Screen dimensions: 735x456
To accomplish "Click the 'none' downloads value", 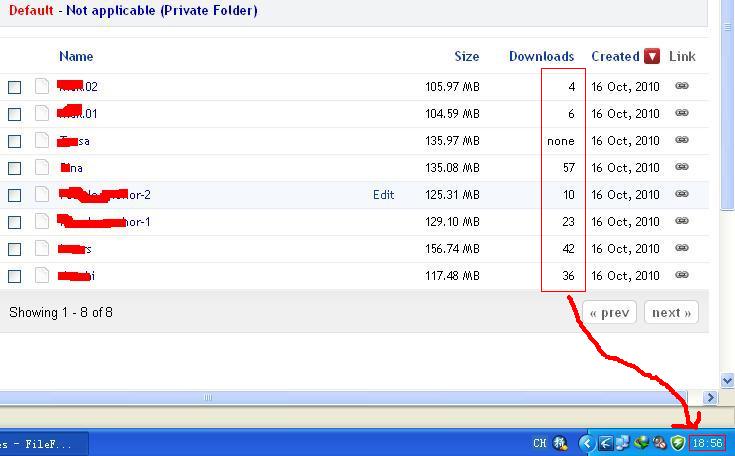I will (561, 141).
